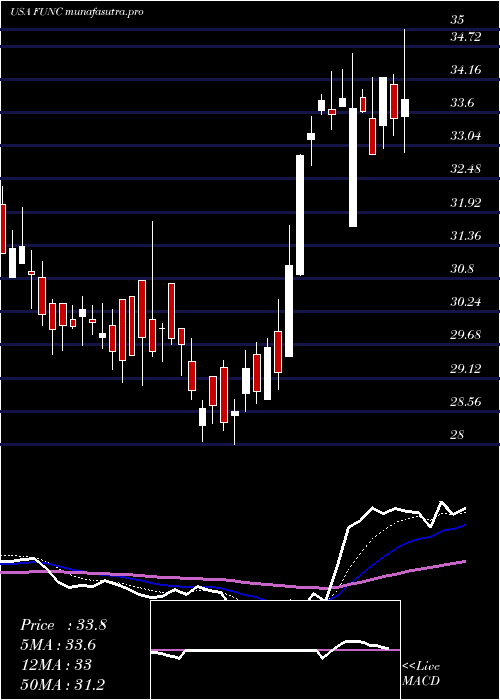
Task: Click the 34.72 price axis label
Action: [466, 37]
